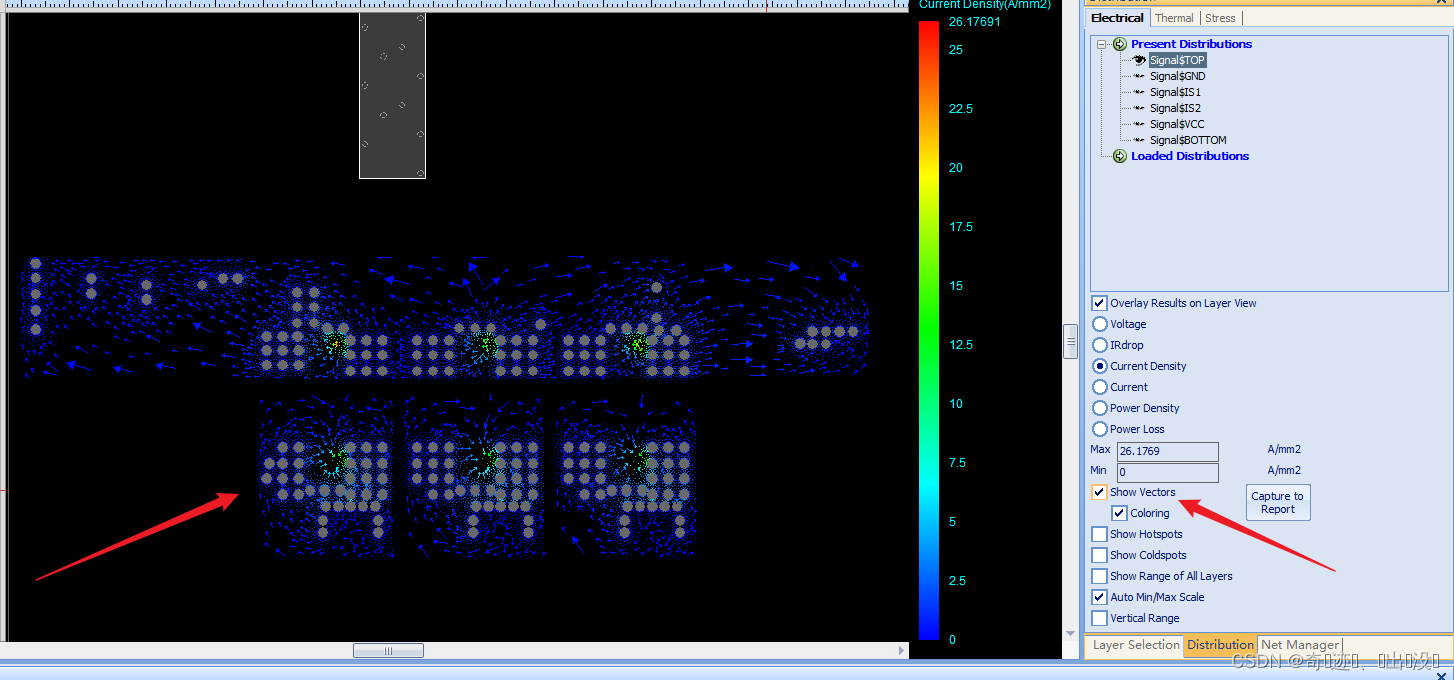Screen dimensions: 1454x680
Task: Uncheck Overlay Results on Layer View
Action: [x=1100, y=303]
